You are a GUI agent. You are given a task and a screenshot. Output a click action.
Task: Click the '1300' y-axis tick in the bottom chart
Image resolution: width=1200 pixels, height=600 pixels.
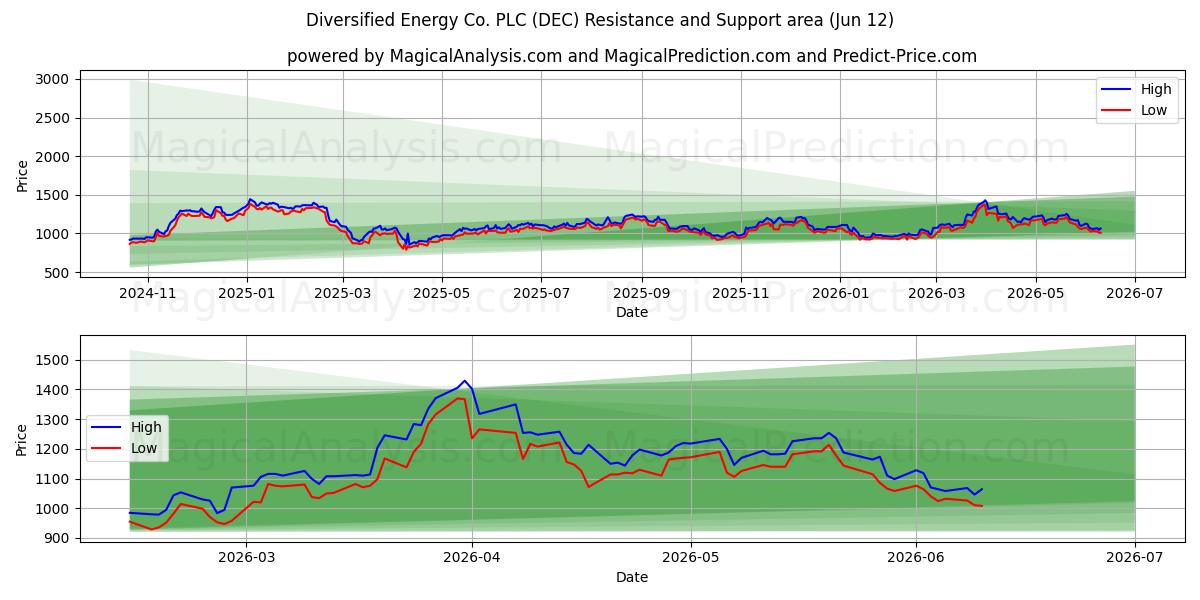52,420
